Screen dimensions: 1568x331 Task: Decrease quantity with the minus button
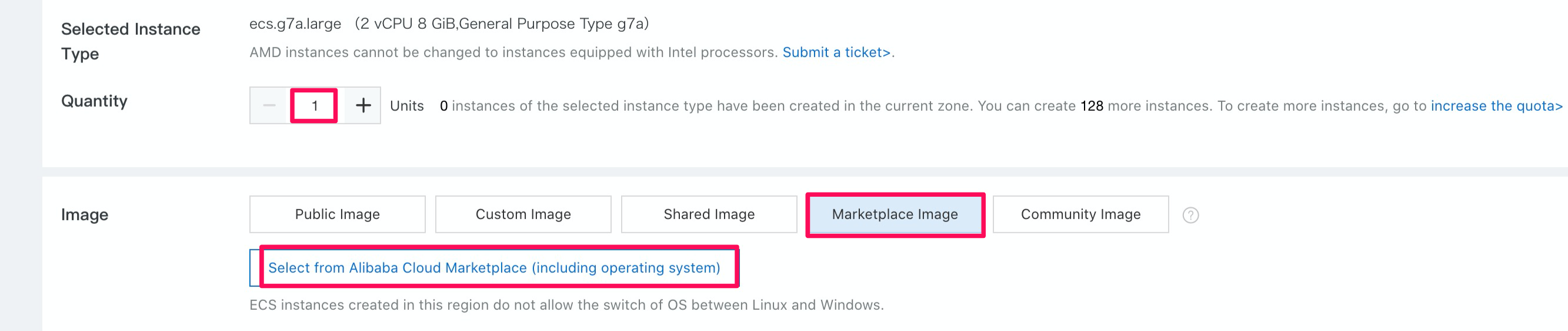(269, 106)
